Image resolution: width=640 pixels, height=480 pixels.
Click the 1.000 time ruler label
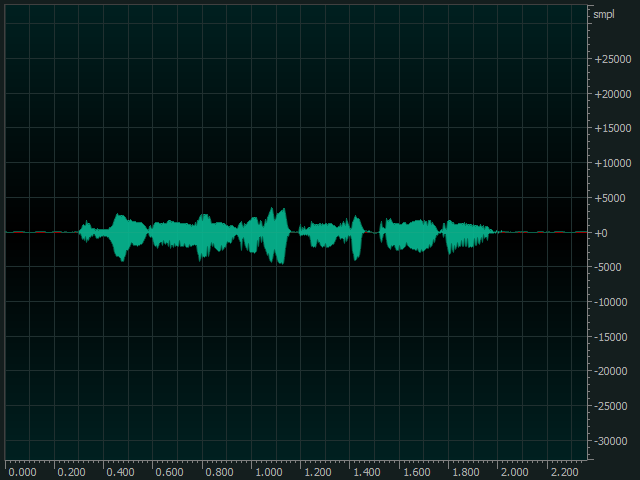point(269,473)
